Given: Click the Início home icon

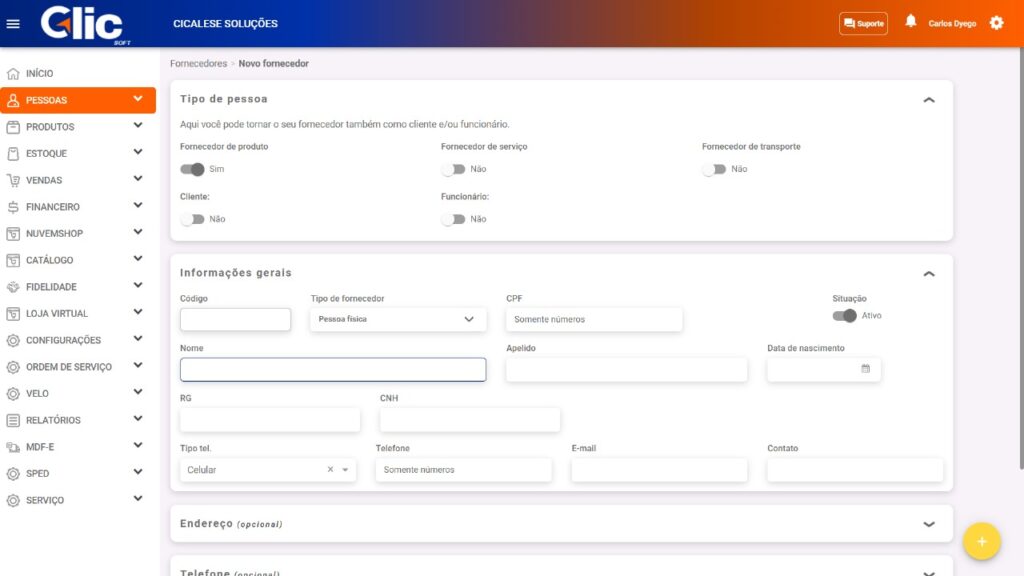Looking at the screenshot, I should point(13,74).
